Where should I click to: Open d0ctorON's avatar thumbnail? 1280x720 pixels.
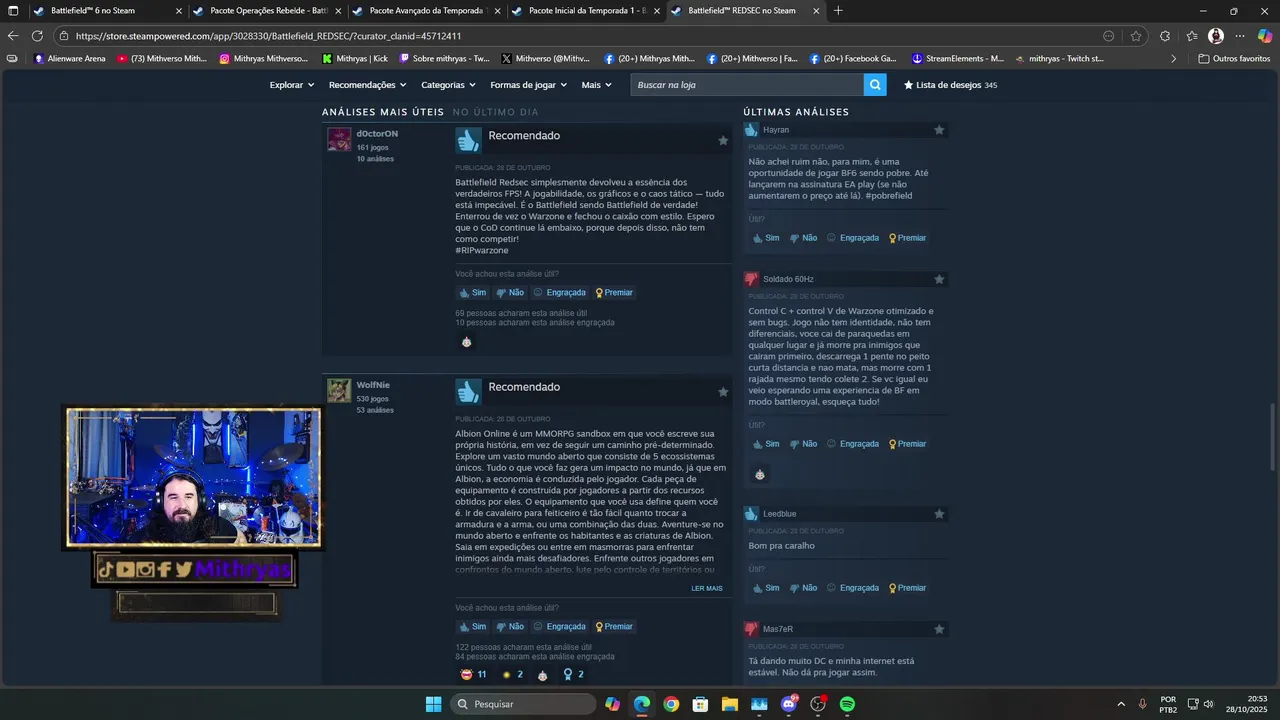[339, 139]
